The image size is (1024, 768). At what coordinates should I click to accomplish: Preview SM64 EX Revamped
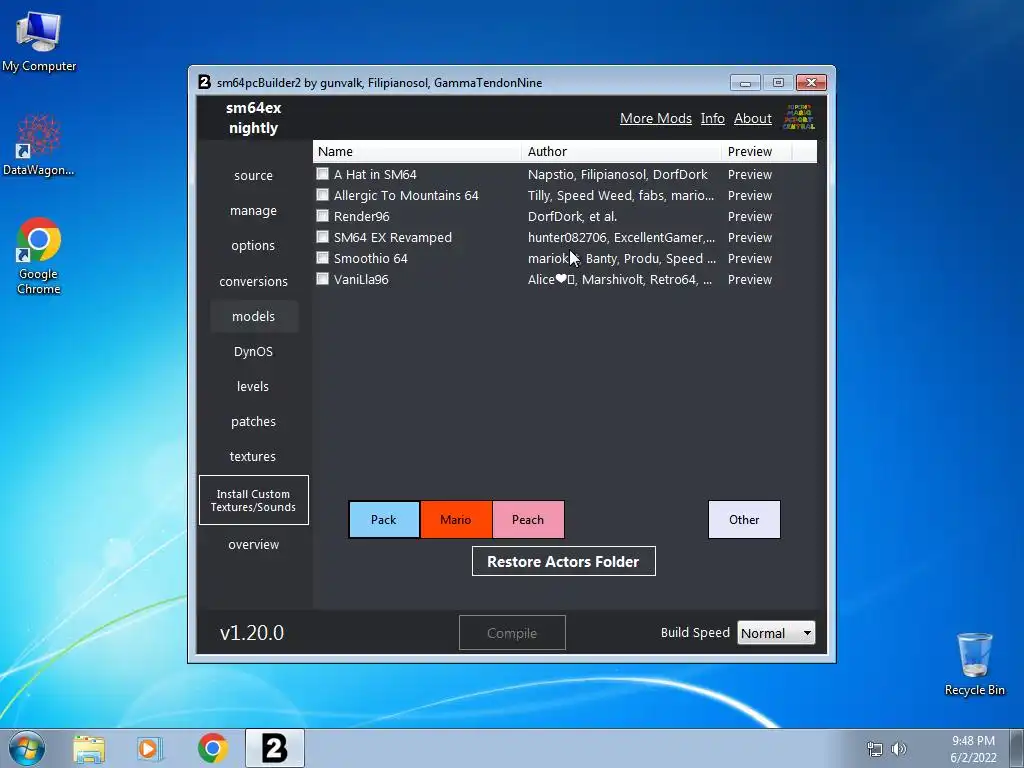click(x=750, y=237)
